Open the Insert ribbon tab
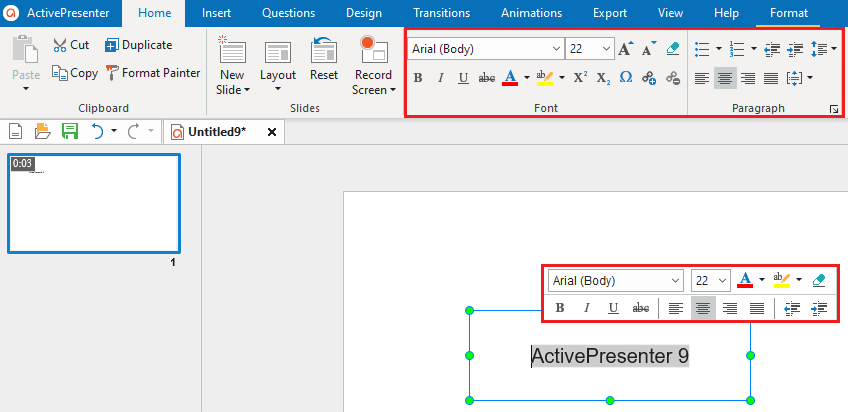 tap(217, 13)
